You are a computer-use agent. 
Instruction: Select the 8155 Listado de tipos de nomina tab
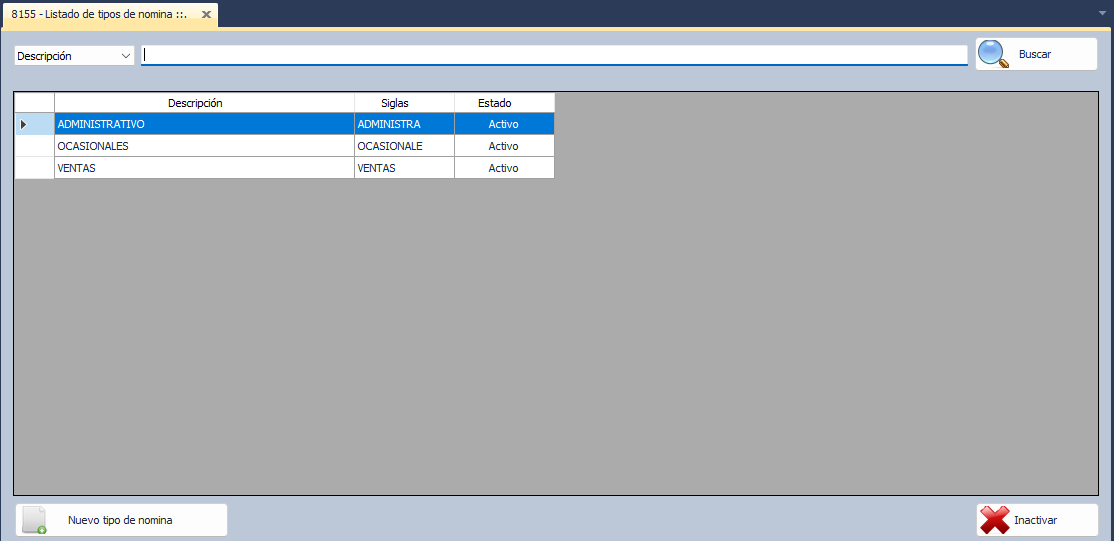[100, 15]
